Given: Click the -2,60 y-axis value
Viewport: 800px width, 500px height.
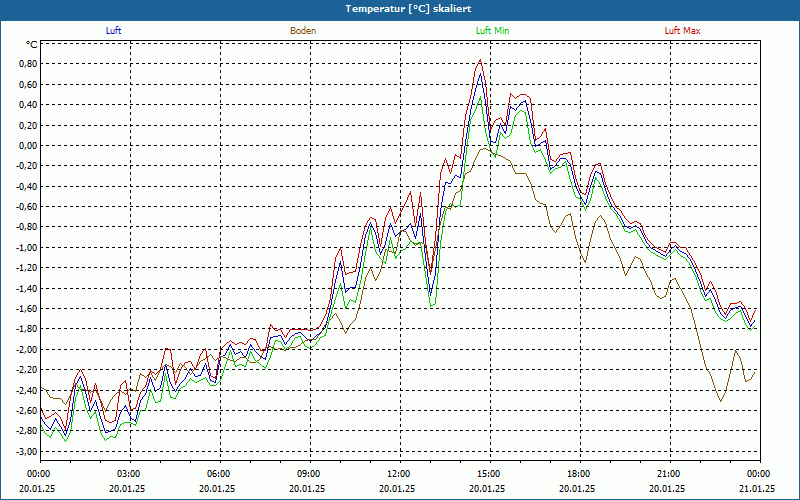Looking at the screenshot, I should pos(28,411).
